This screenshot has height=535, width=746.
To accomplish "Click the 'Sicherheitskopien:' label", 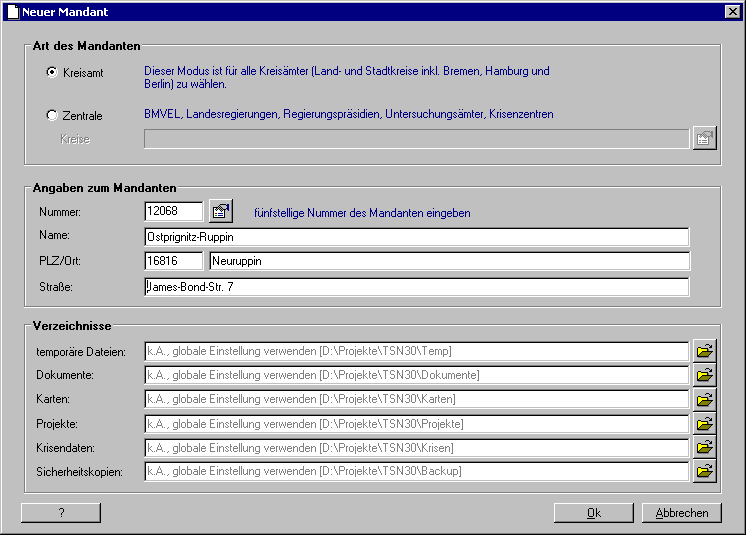I will (79, 472).
